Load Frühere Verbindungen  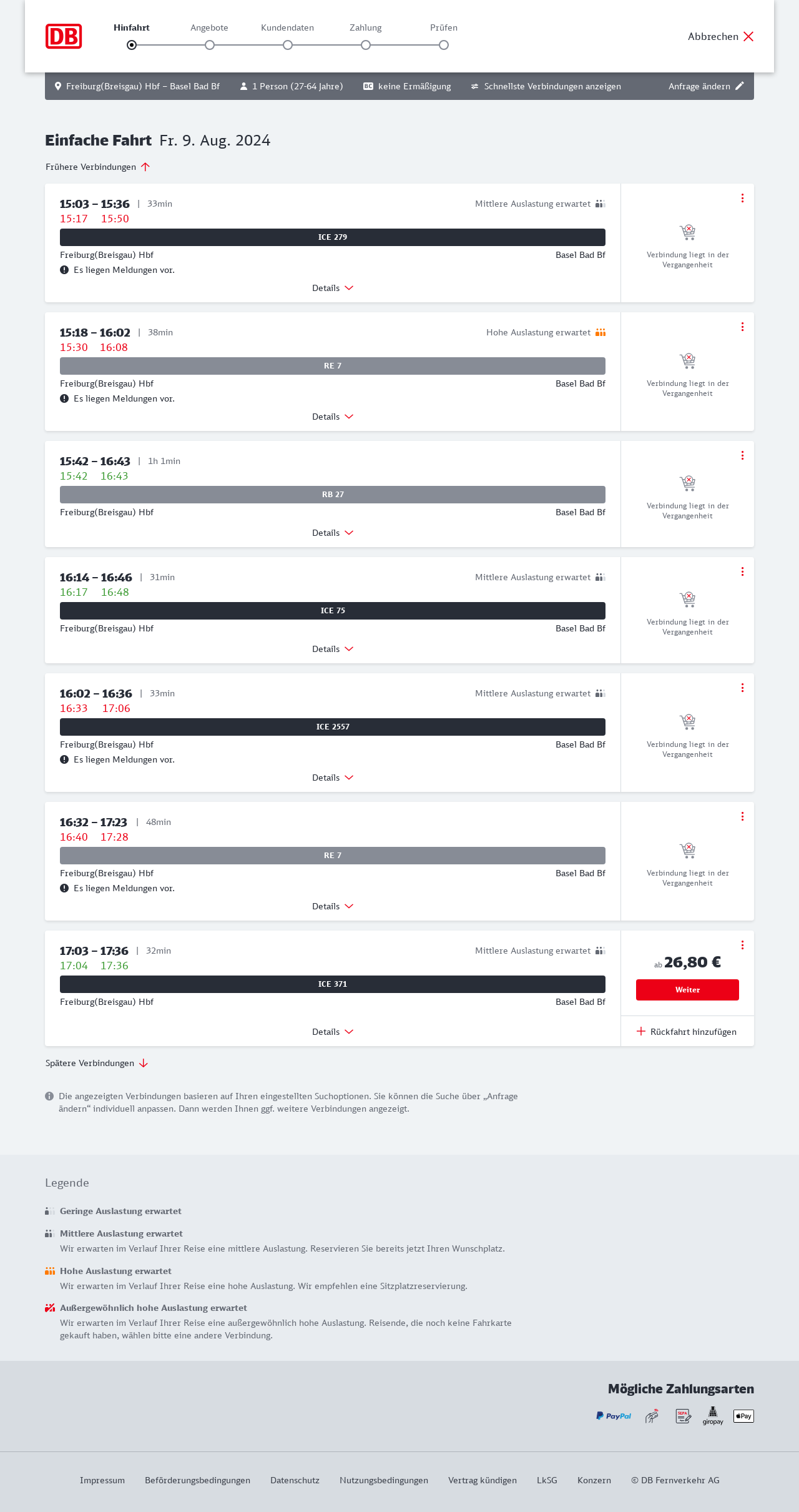coord(98,167)
